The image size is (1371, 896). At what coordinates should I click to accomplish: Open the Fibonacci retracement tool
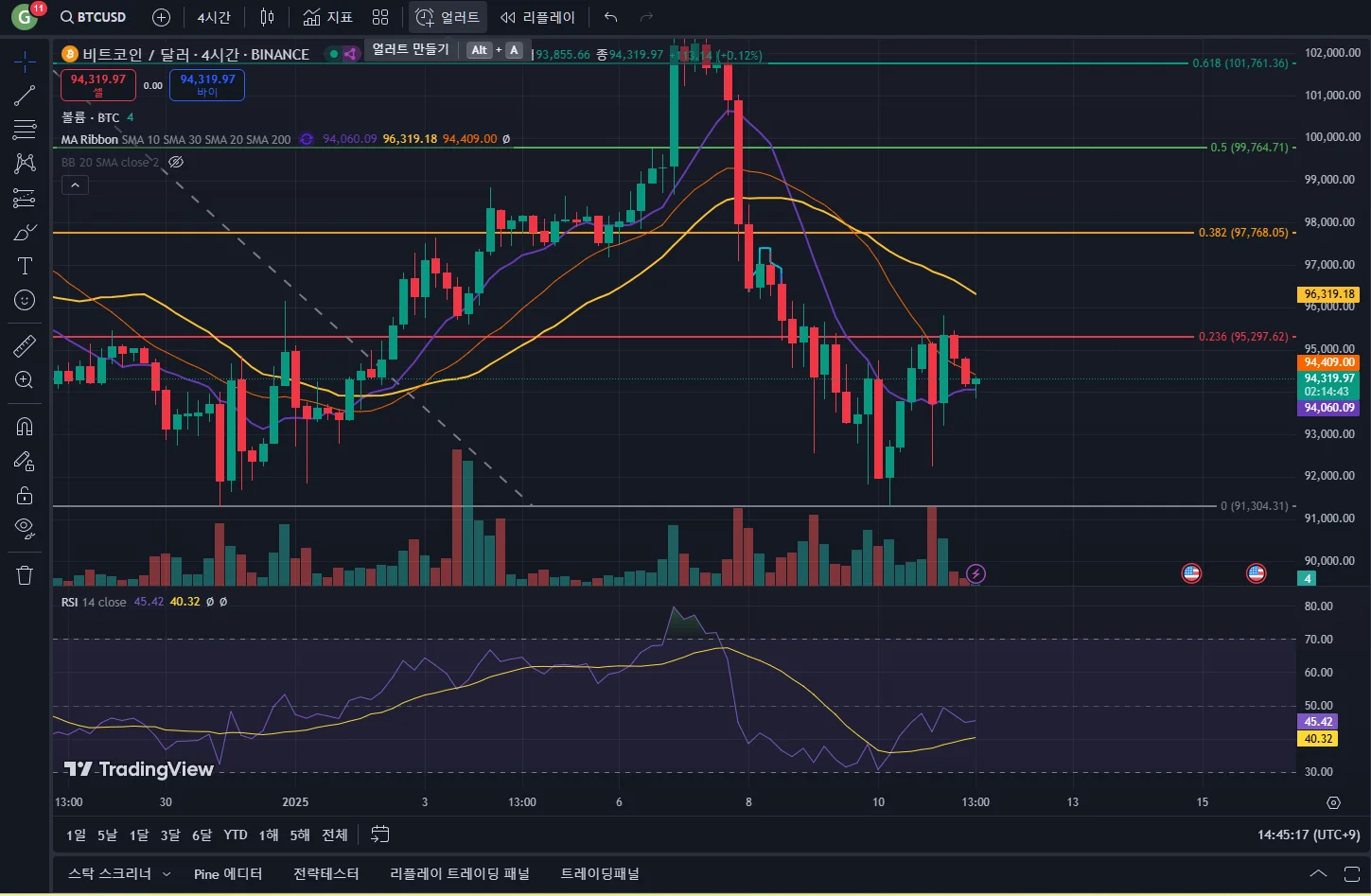[x=25, y=130]
